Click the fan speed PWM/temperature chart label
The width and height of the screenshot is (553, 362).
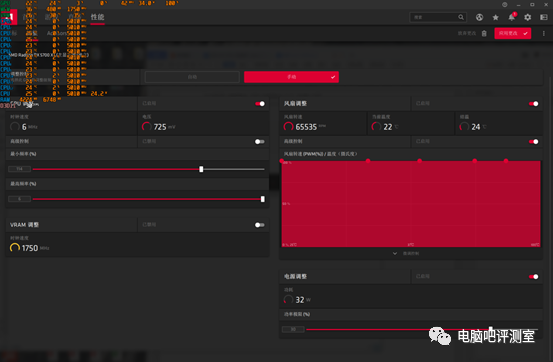(321, 154)
